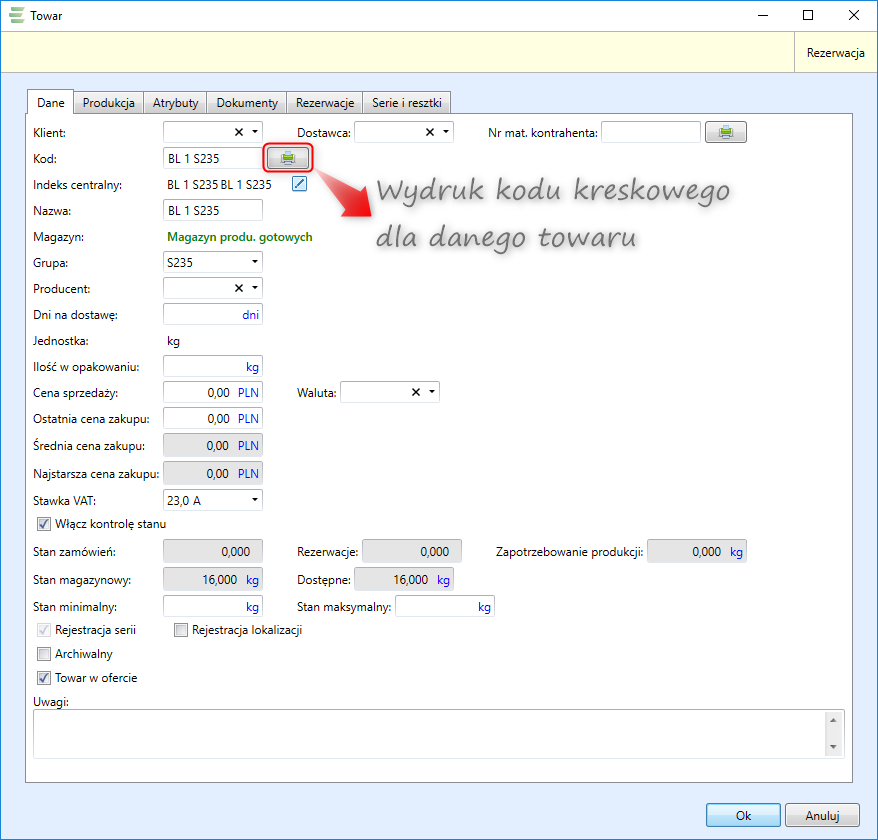This screenshot has width=878, height=840.
Task: Click the Uwagi notes text area
Action: click(430, 733)
